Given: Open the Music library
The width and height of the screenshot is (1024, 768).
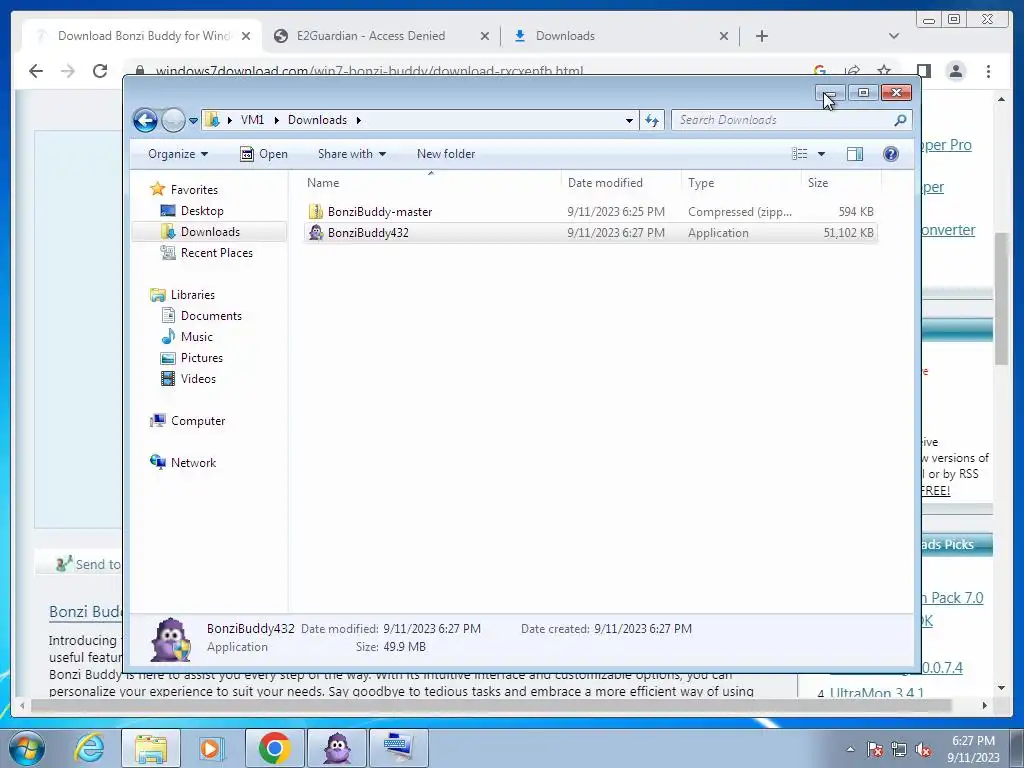Looking at the screenshot, I should tap(197, 336).
